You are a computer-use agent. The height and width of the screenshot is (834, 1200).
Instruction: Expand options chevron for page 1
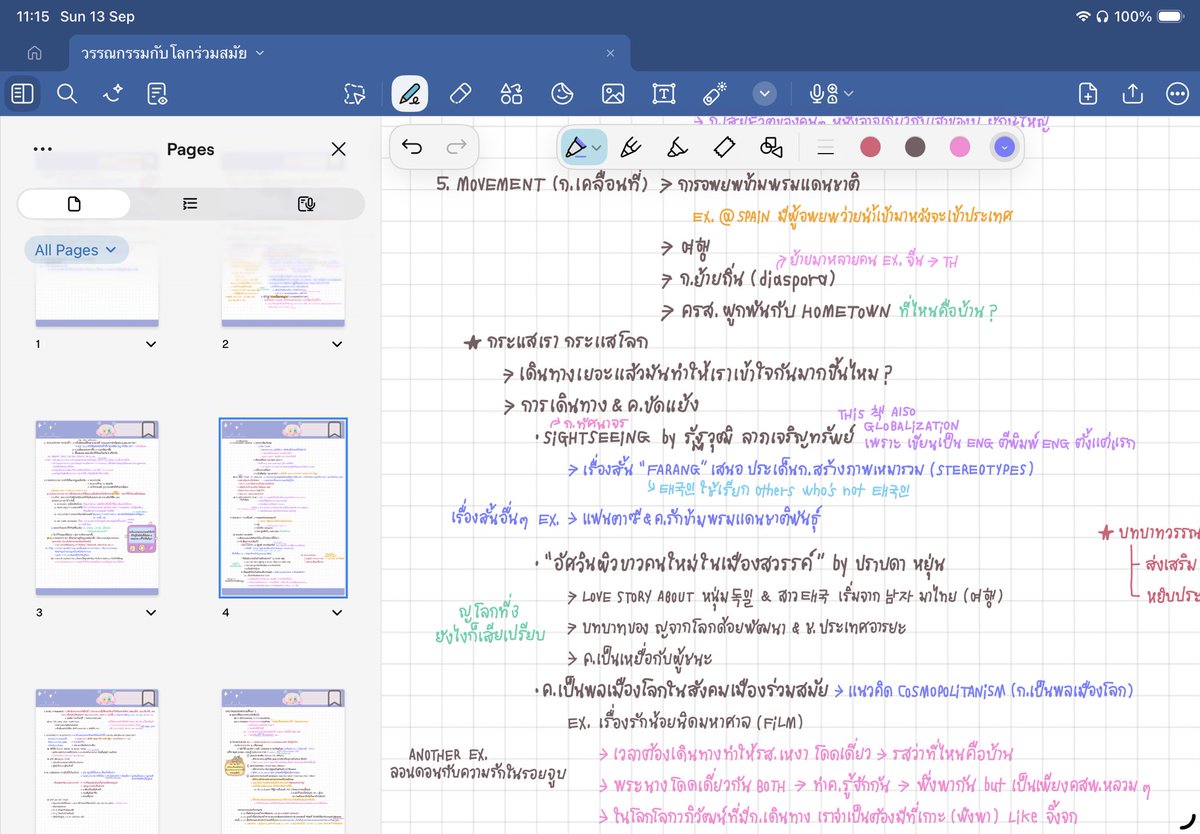(x=151, y=344)
